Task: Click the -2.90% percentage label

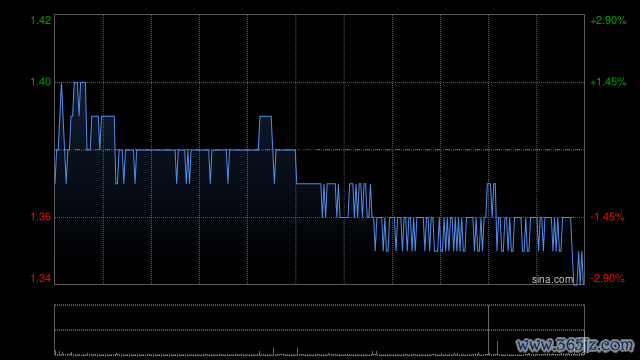Action: tap(607, 278)
